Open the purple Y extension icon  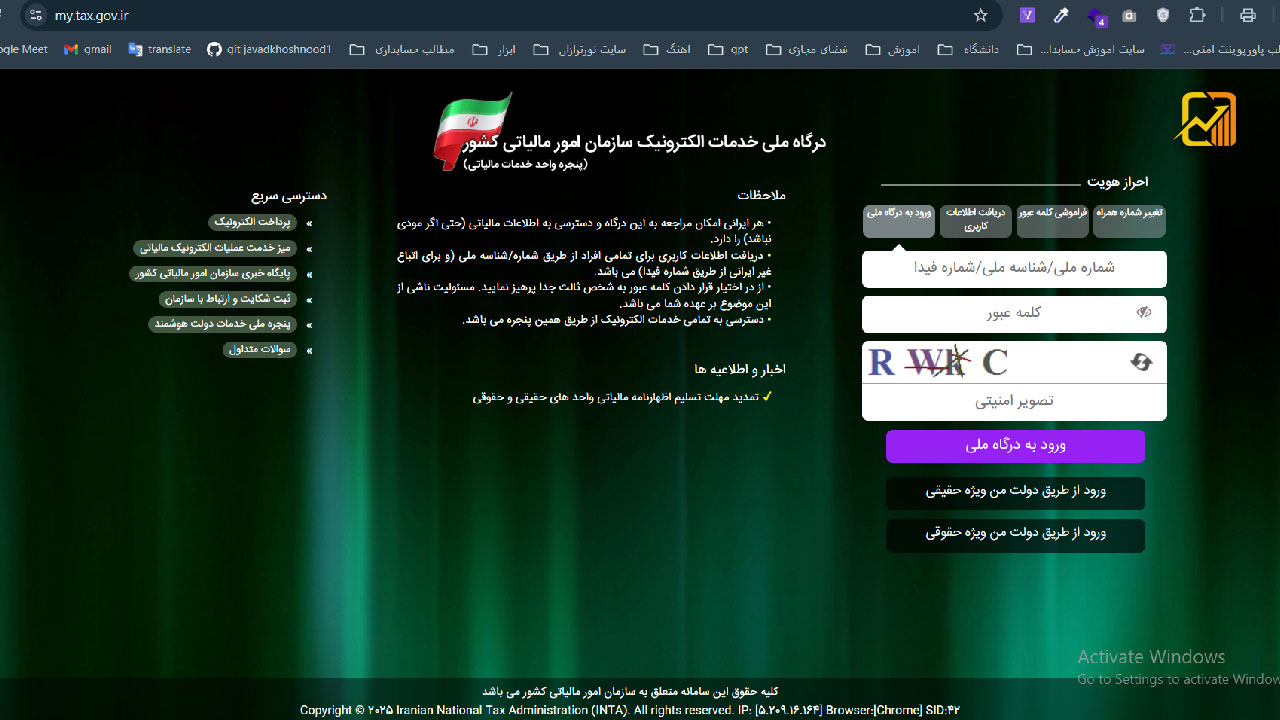(1027, 15)
